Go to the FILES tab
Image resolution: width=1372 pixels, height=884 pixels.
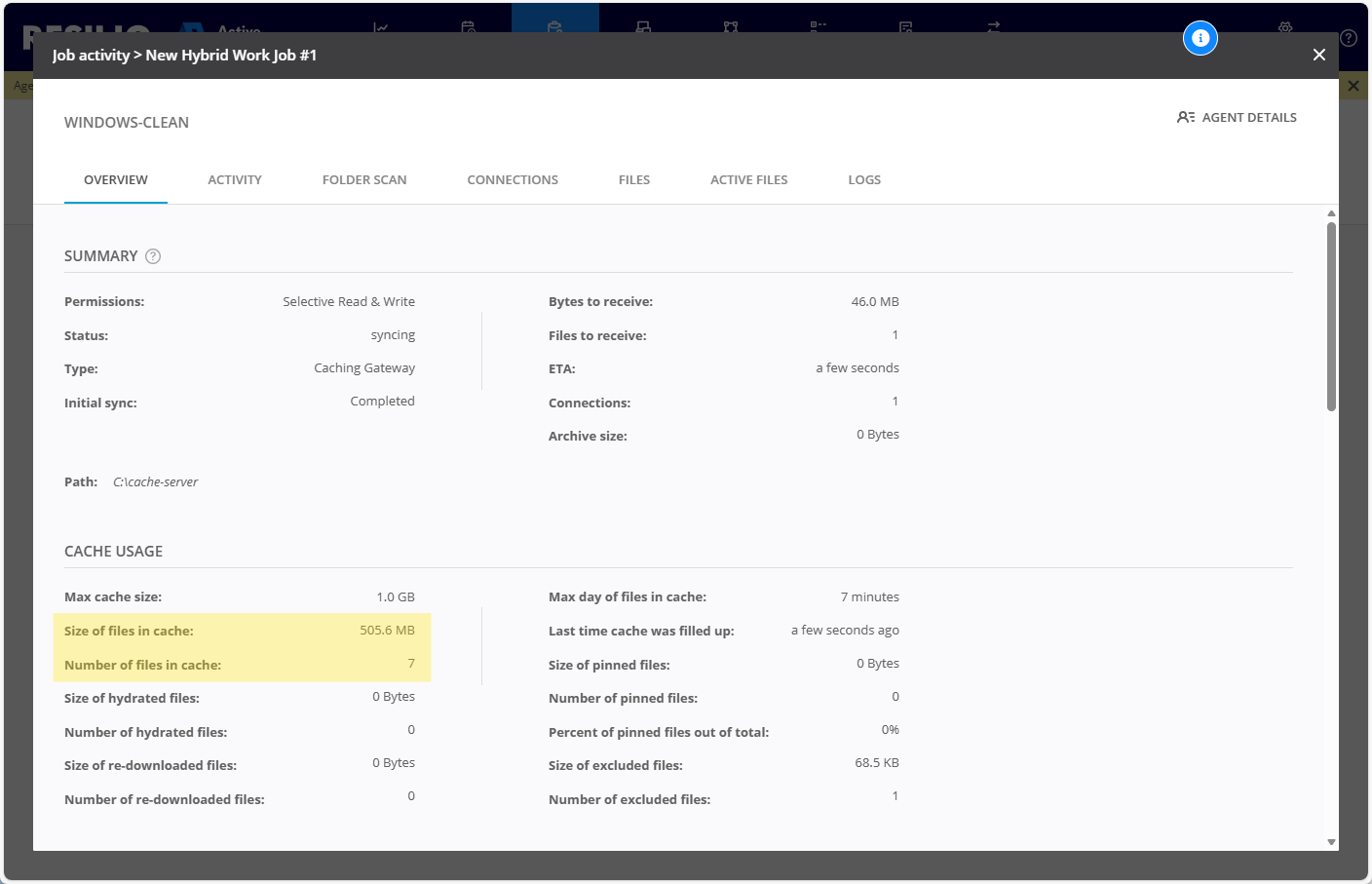point(634,180)
